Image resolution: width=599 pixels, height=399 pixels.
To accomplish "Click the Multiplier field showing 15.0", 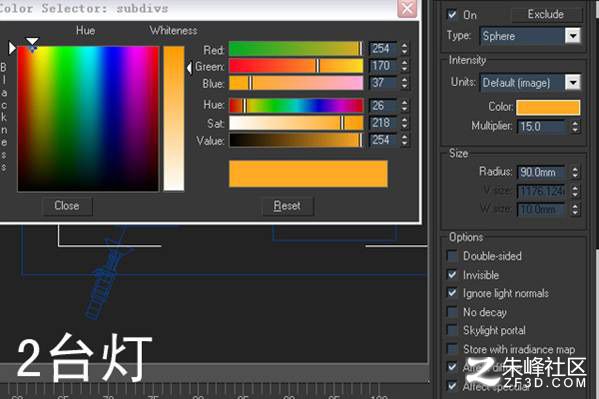I will [542, 127].
